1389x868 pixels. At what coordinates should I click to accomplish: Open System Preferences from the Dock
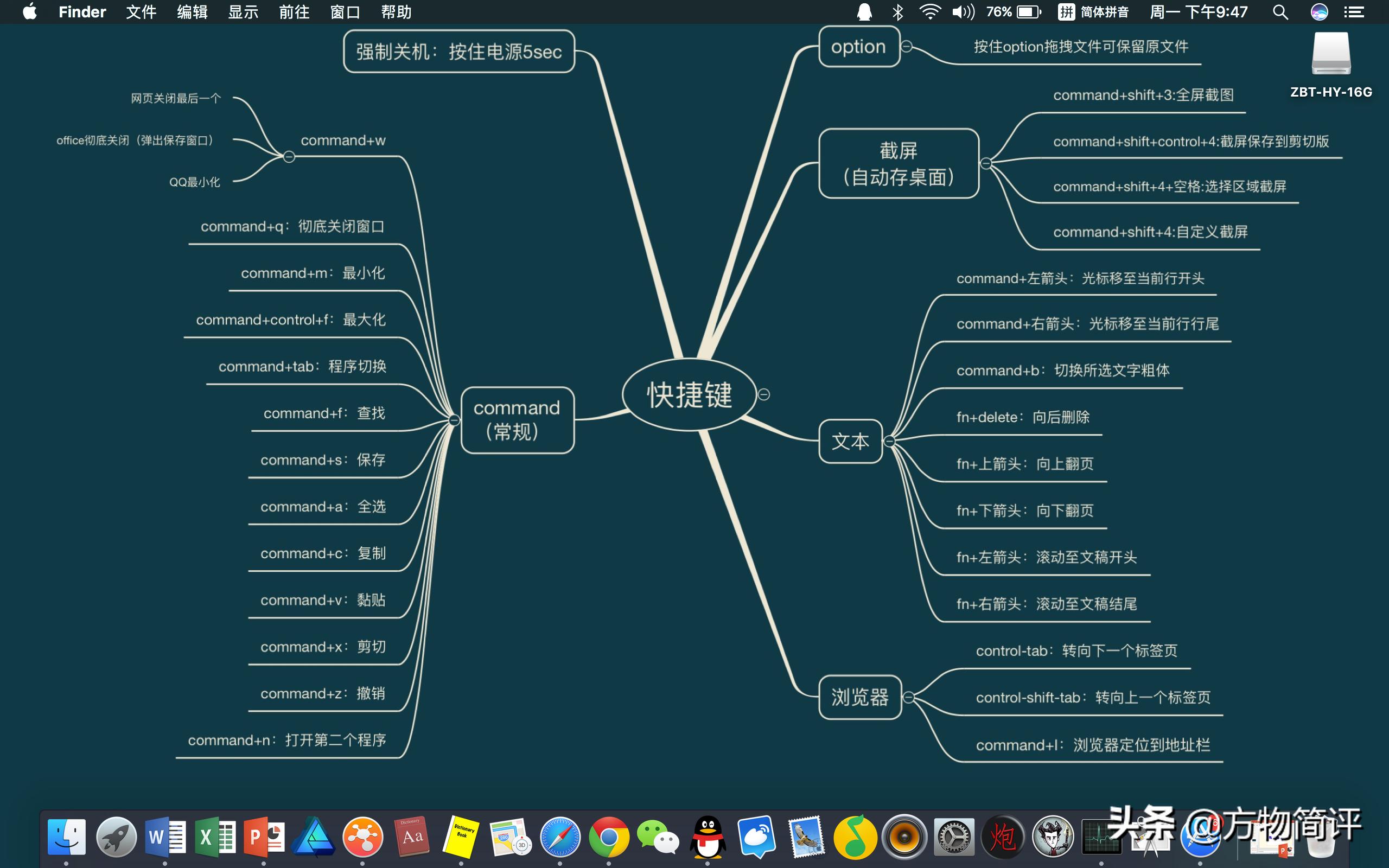955,837
